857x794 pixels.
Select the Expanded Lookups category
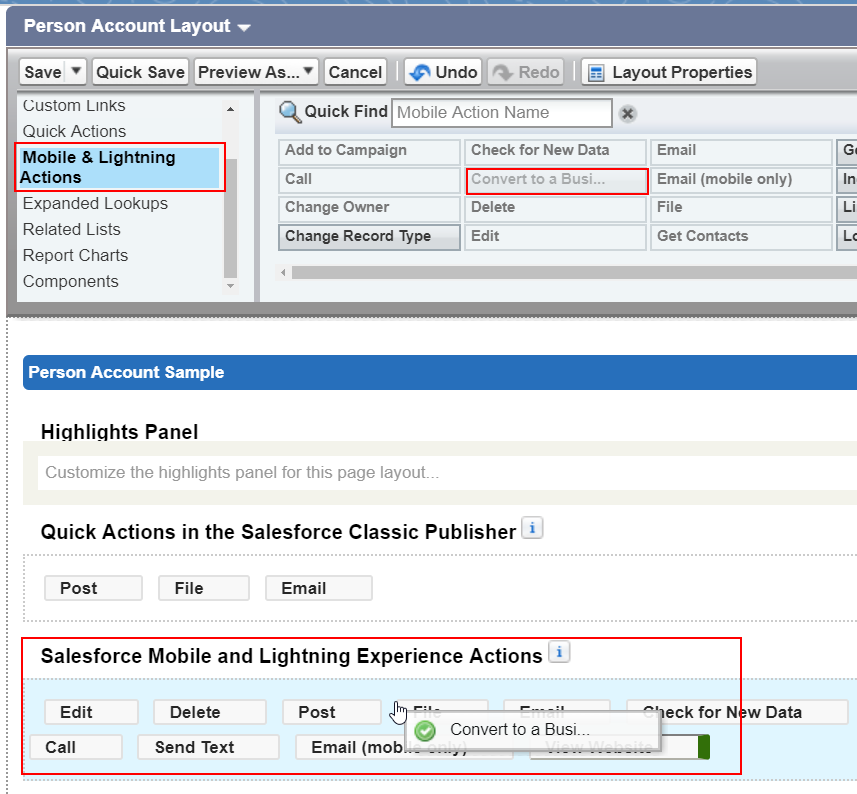pos(94,203)
